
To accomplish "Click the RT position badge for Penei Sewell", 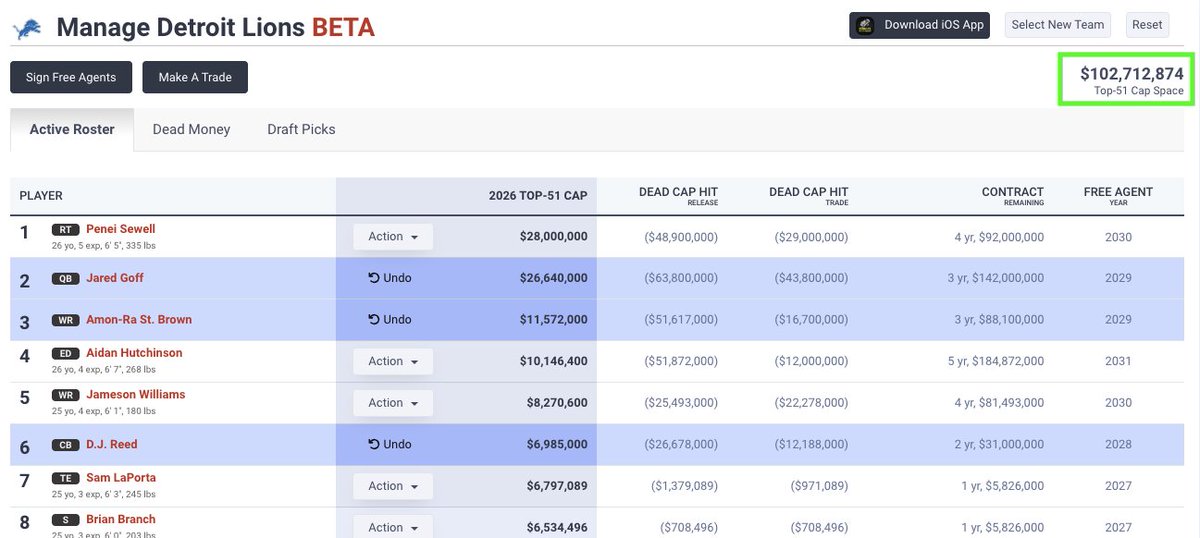I will (x=66, y=229).
